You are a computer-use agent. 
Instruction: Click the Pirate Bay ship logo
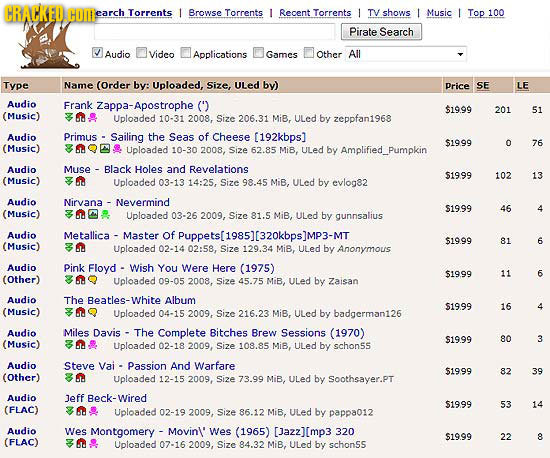pyautogui.click(x=48, y=44)
